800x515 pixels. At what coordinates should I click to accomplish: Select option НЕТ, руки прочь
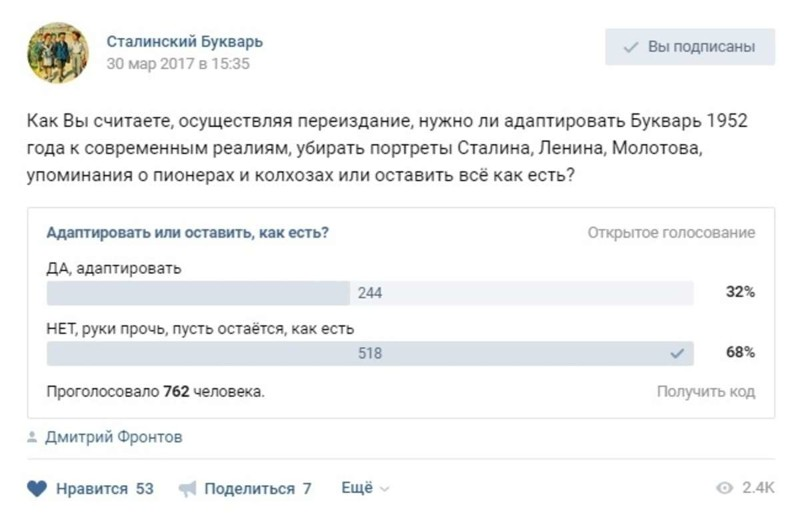pyautogui.click(x=200, y=329)
